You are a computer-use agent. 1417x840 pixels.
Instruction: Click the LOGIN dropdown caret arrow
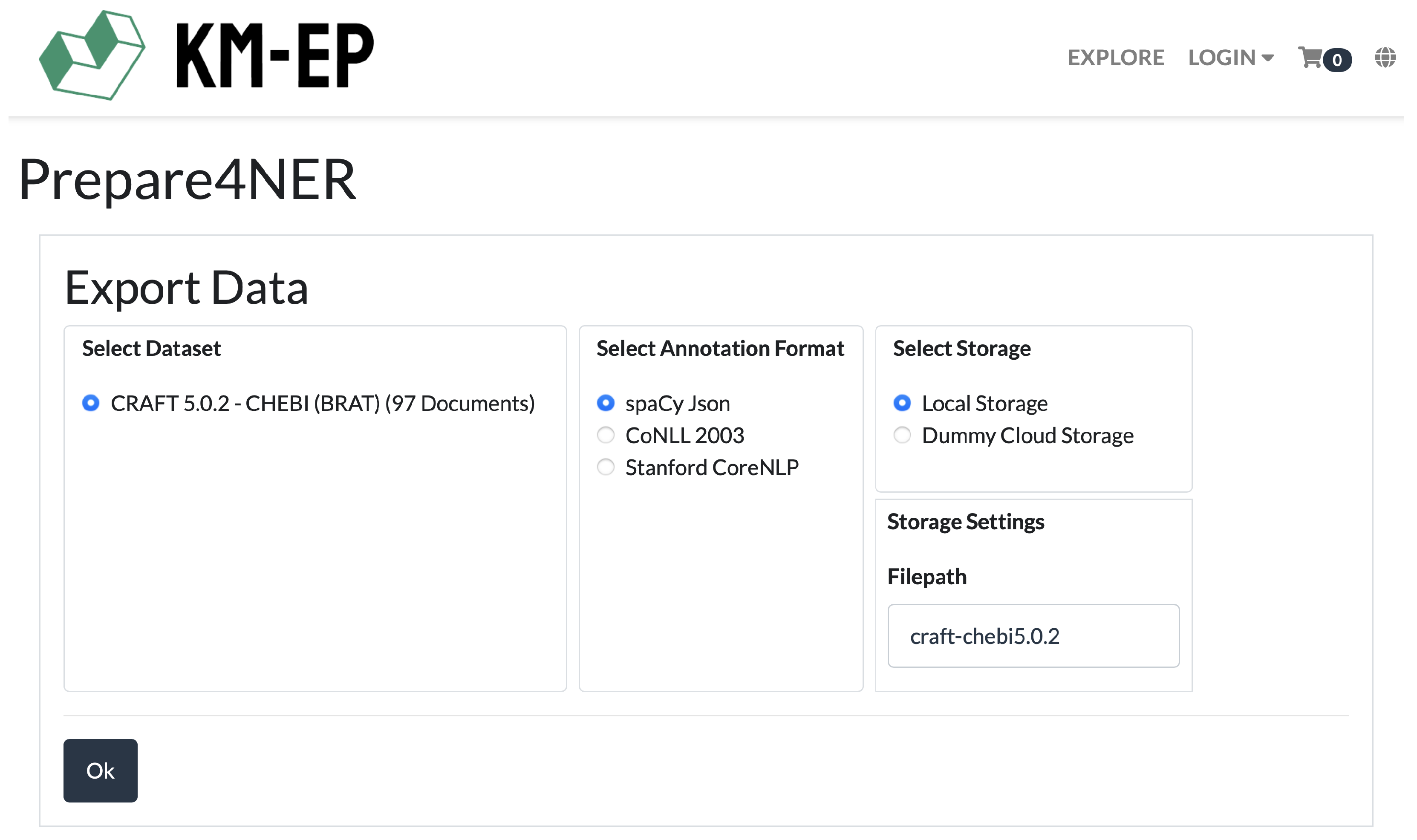(x=1268, y=58)
